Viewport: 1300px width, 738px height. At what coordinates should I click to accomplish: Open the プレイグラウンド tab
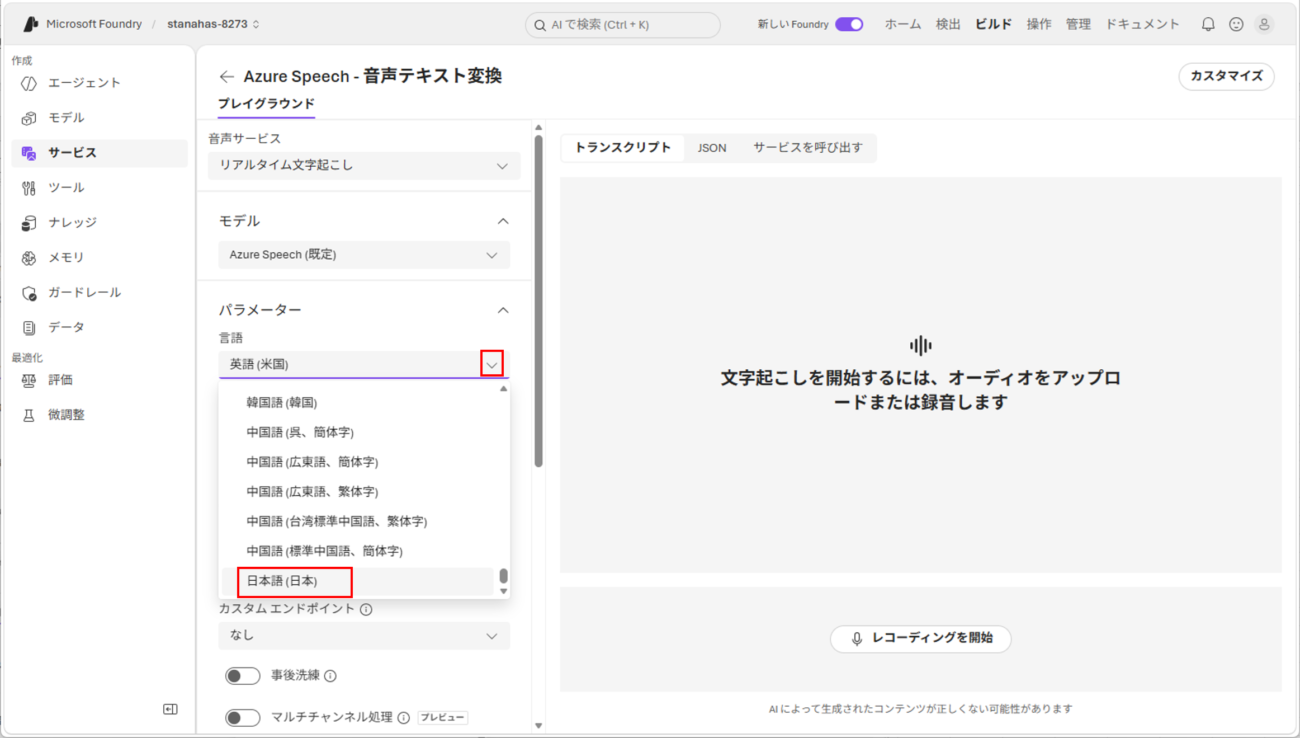coord(266,104)
